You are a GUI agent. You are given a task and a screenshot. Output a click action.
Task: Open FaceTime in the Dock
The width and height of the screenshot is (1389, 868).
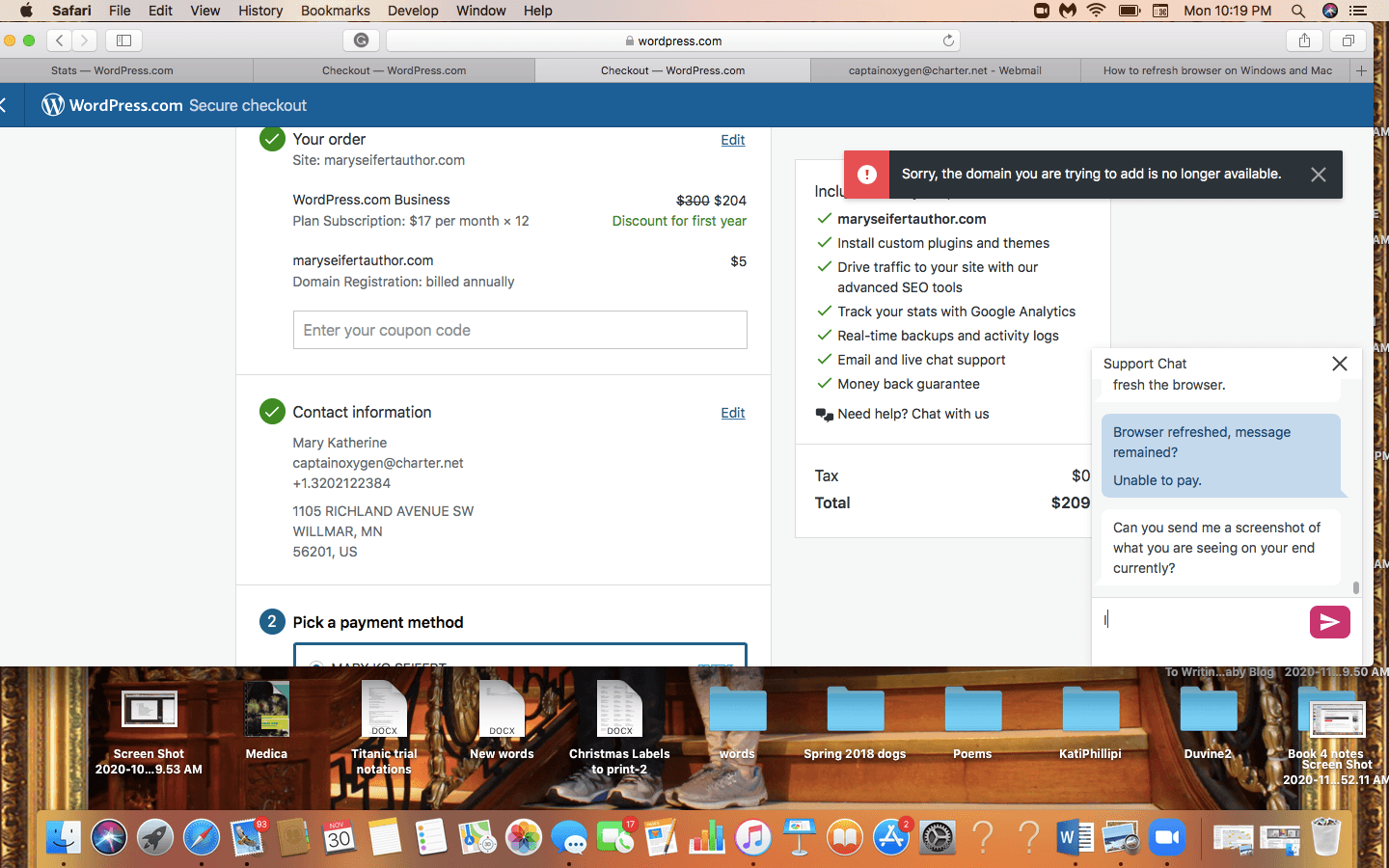[x=615, y=837]
